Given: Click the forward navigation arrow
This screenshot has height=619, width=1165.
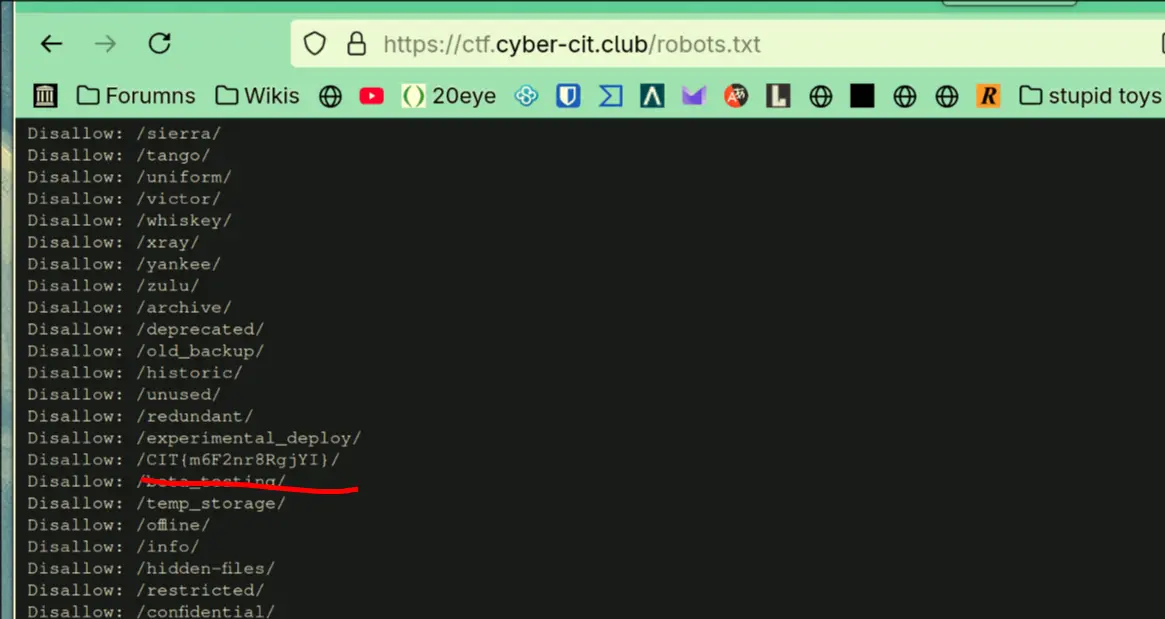Looking at the screenshot, I should [105, 44].
